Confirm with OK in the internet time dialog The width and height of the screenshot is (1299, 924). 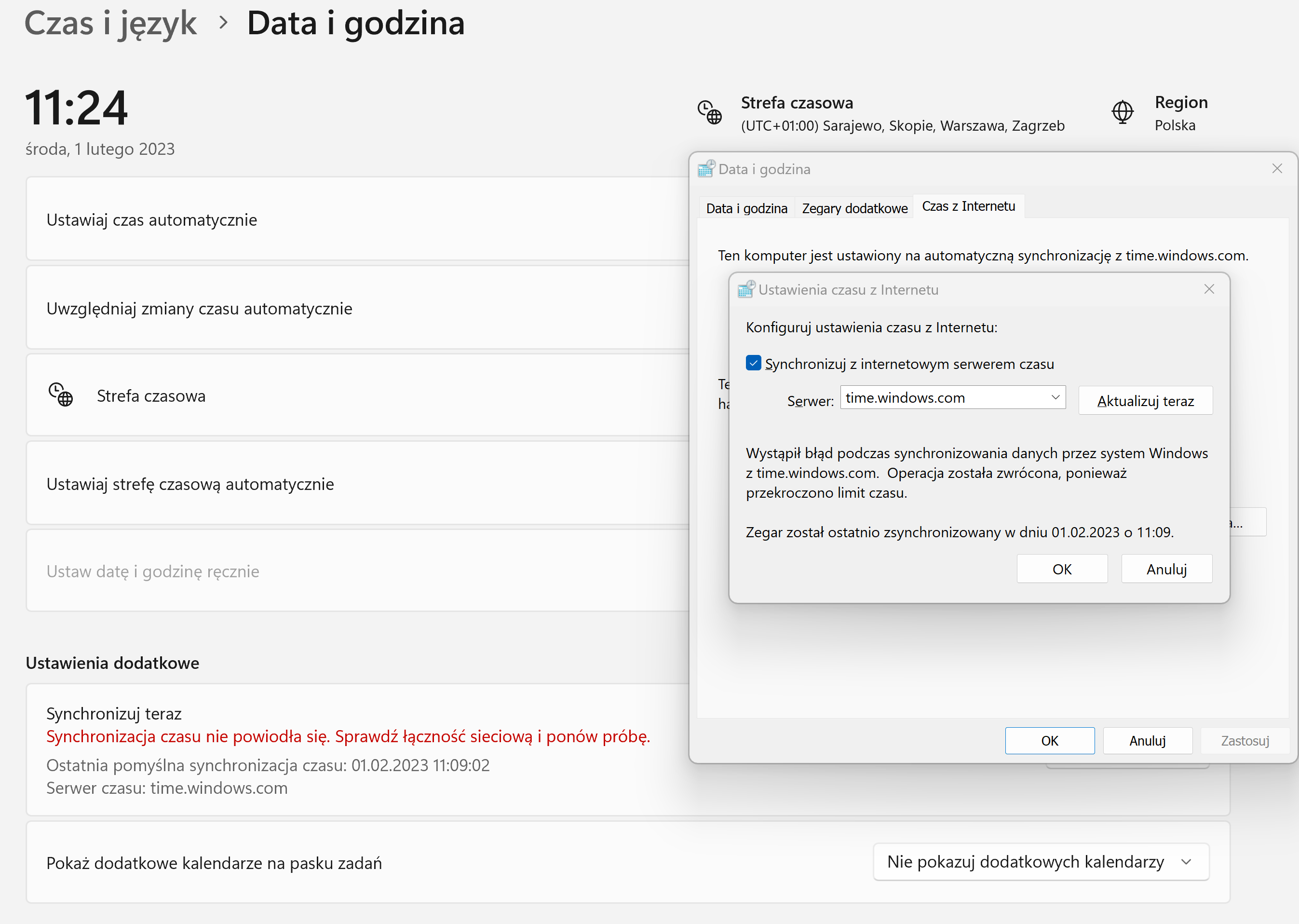(1061, 569)
